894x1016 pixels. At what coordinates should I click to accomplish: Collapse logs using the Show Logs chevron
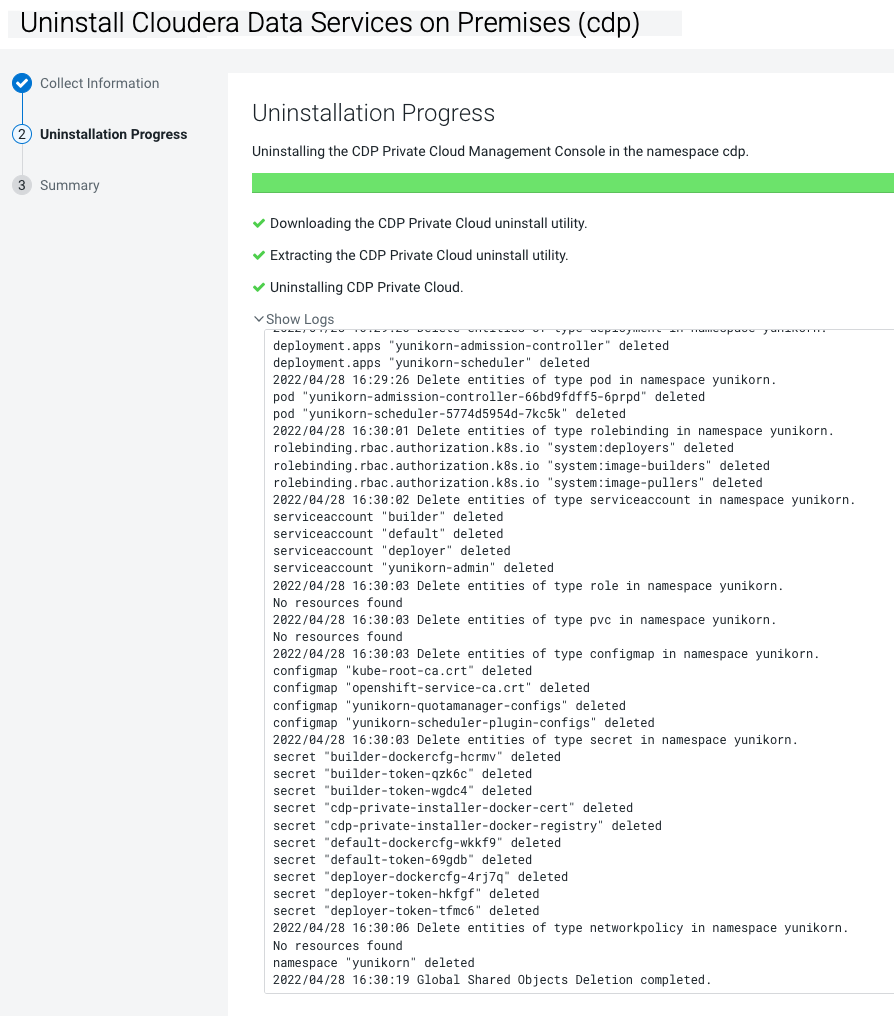260,320
